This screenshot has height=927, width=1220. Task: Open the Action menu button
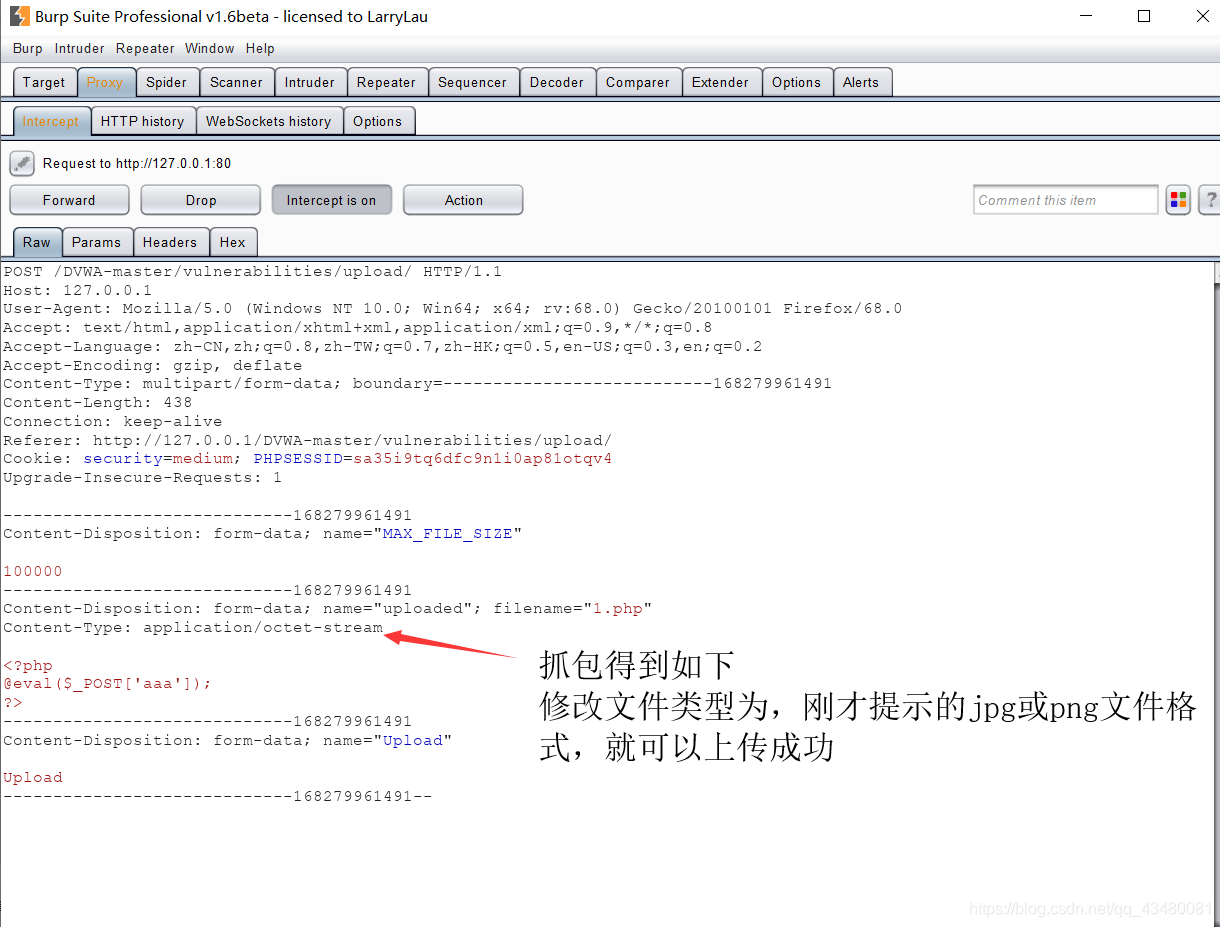click(463, 200)
